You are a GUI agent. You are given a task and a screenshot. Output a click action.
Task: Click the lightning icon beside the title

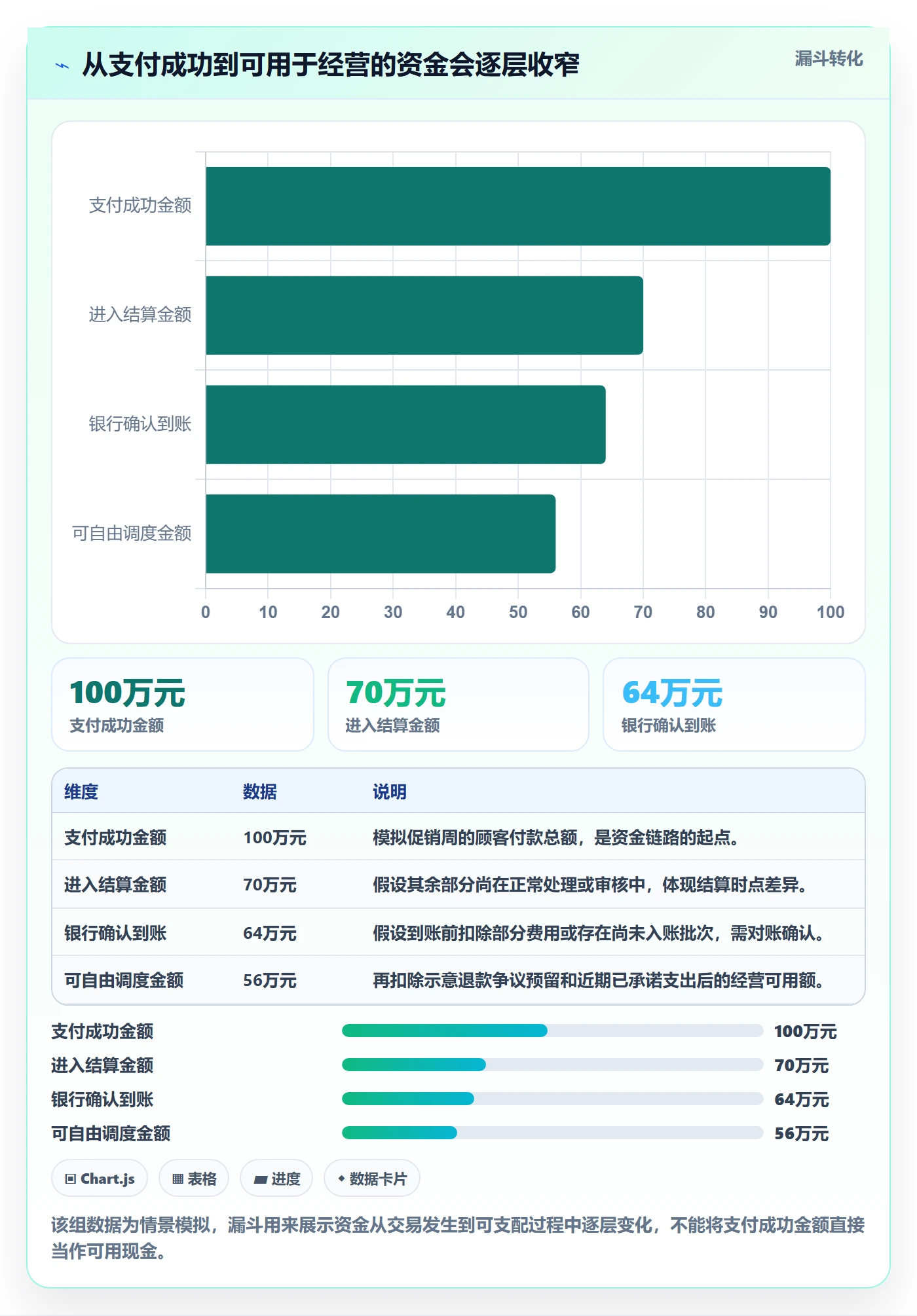(x=62, y=65)
